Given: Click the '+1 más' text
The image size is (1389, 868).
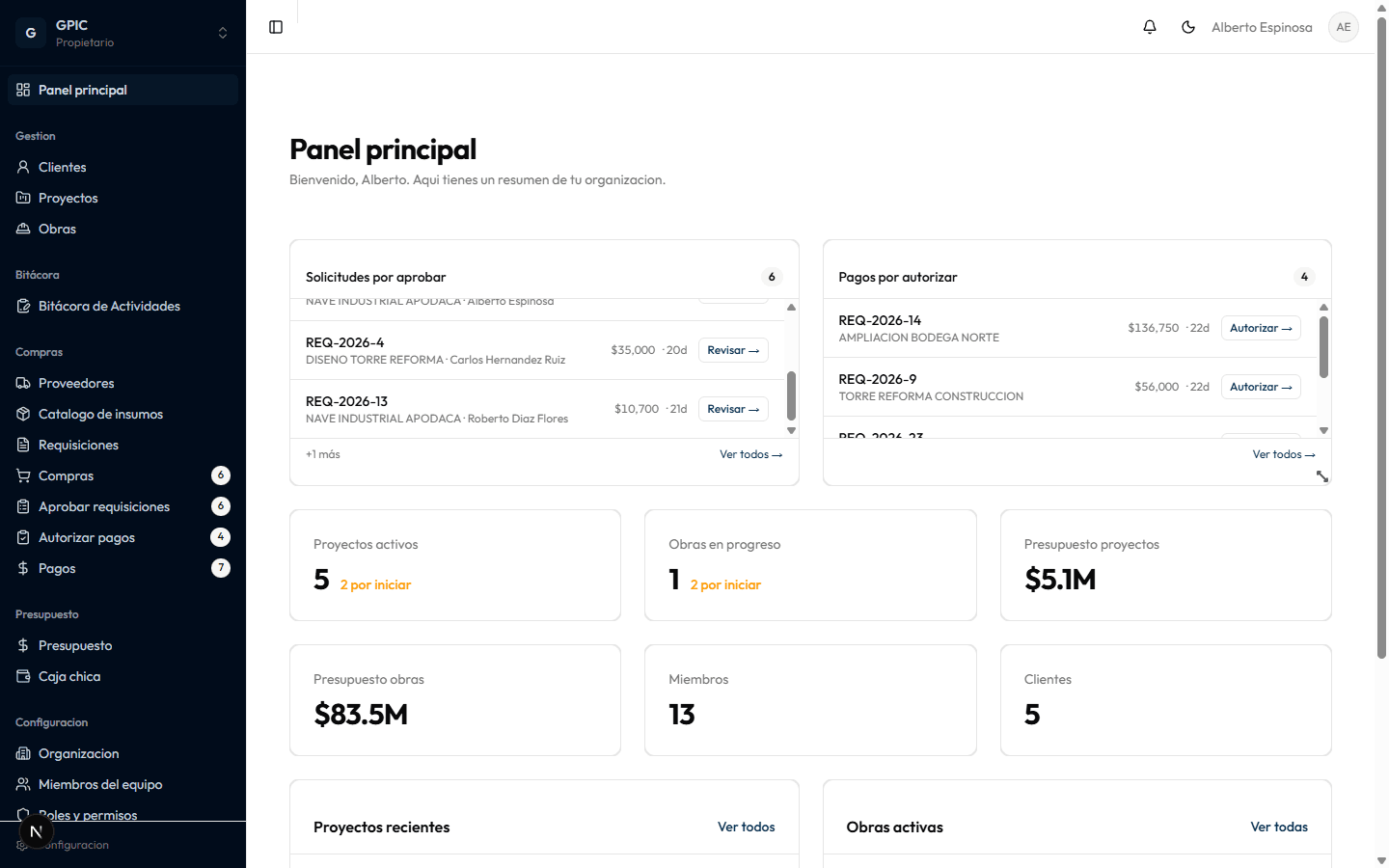Looking at the screenshot, I should [x=323, y=454].
